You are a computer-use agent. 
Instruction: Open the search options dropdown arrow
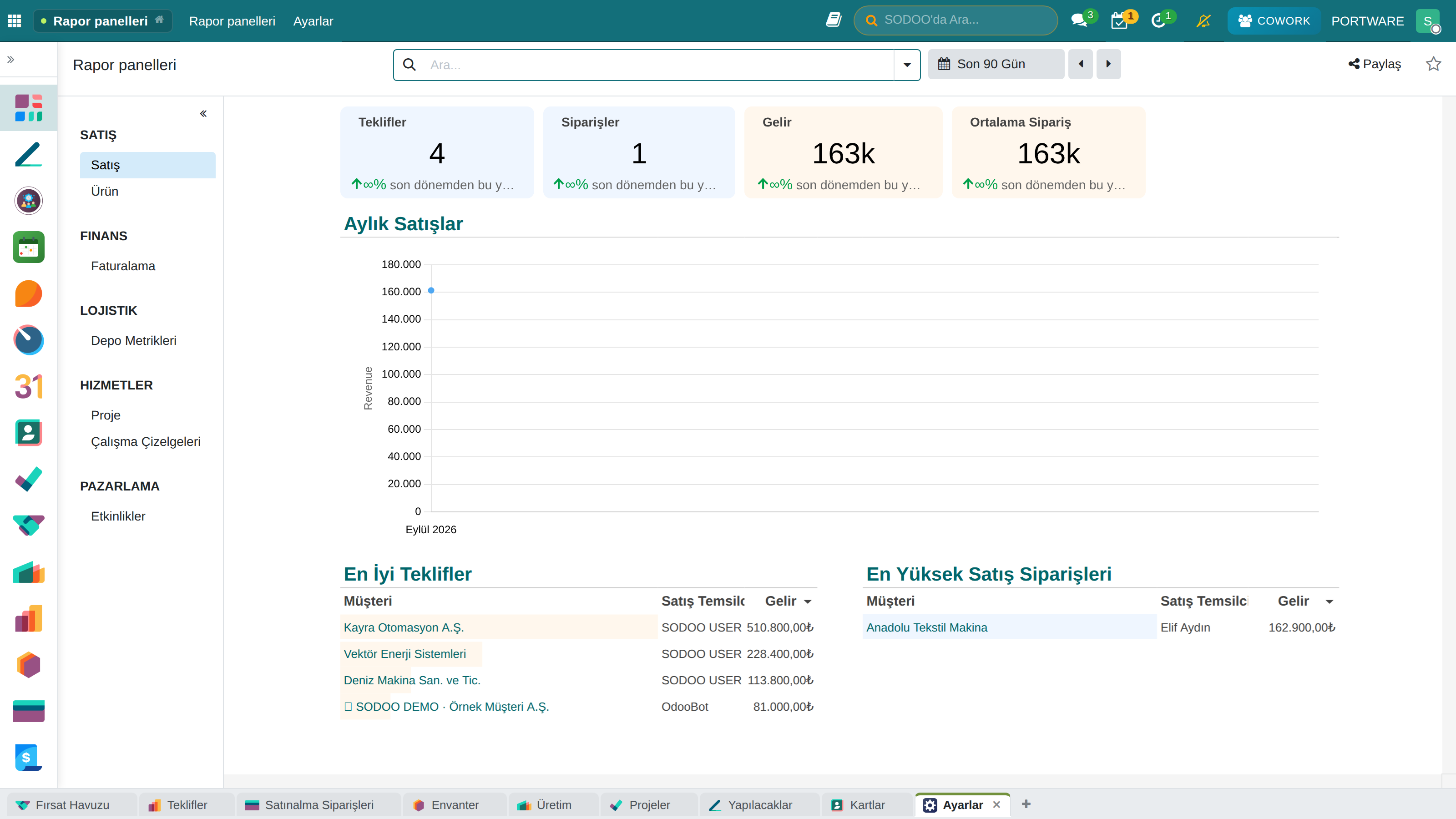click(907, 65)
